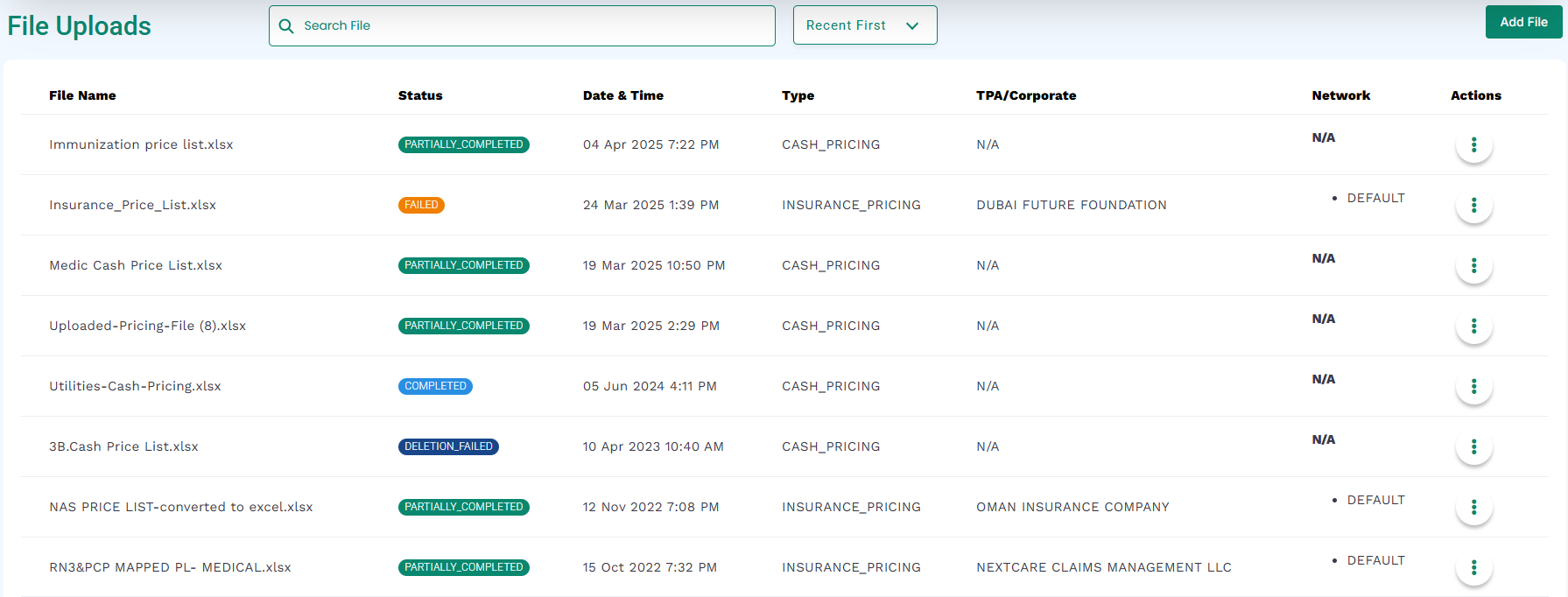Screen dimensions: 1568x597
Task: Click the Date & Time column header
Action: 623,95
